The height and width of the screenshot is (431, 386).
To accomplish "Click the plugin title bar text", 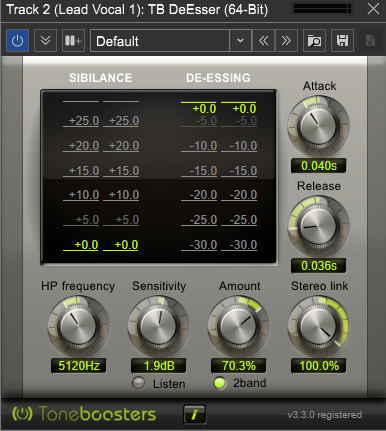I will [x=137, y=9].
